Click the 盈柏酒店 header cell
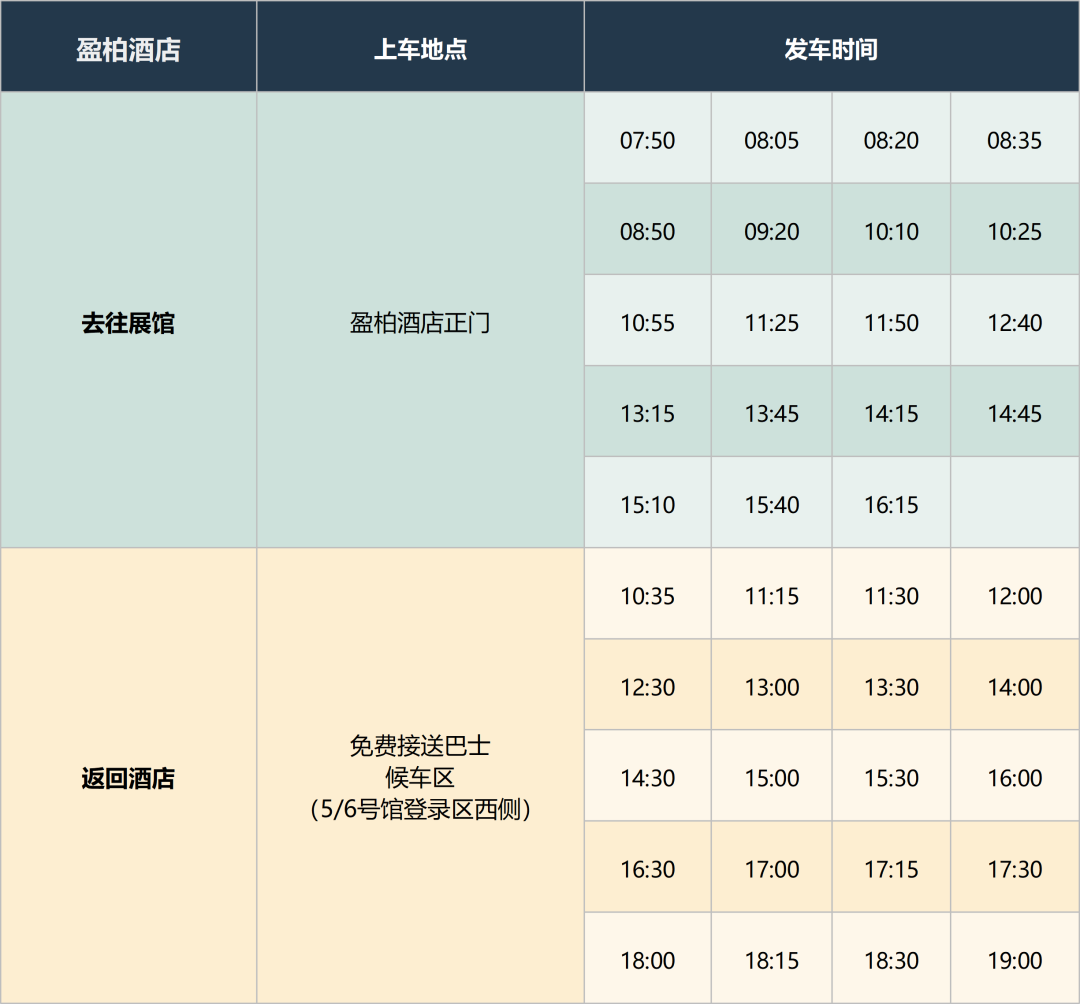Image resolution: width=1080 pixels, height=1004 pixels. (x=128, y=46)
